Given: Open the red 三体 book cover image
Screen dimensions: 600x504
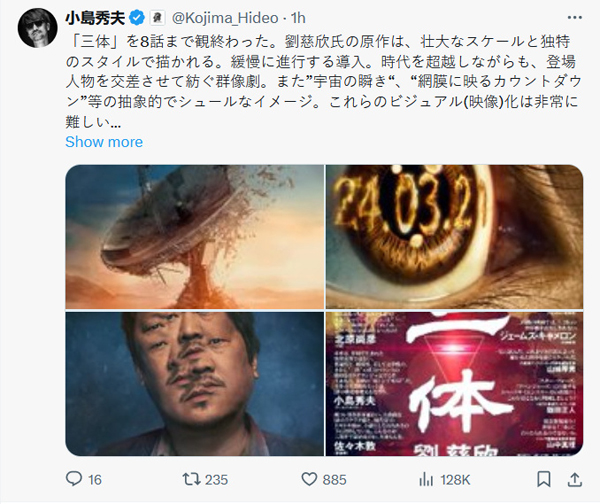Looking at the screenshot, I should (454, 384).
